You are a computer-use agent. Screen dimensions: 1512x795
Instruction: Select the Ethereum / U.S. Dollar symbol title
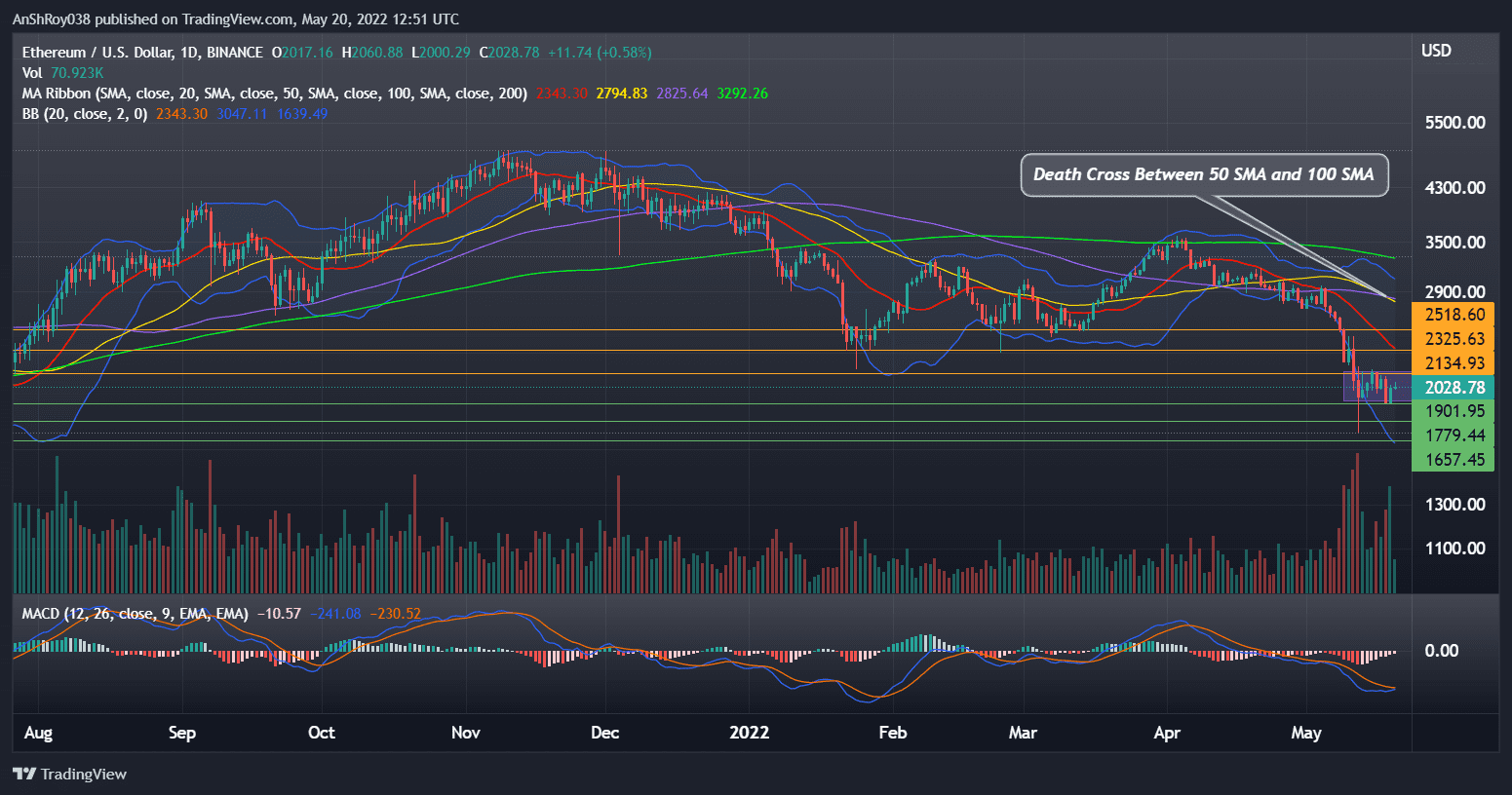click(x=97, y=54)
